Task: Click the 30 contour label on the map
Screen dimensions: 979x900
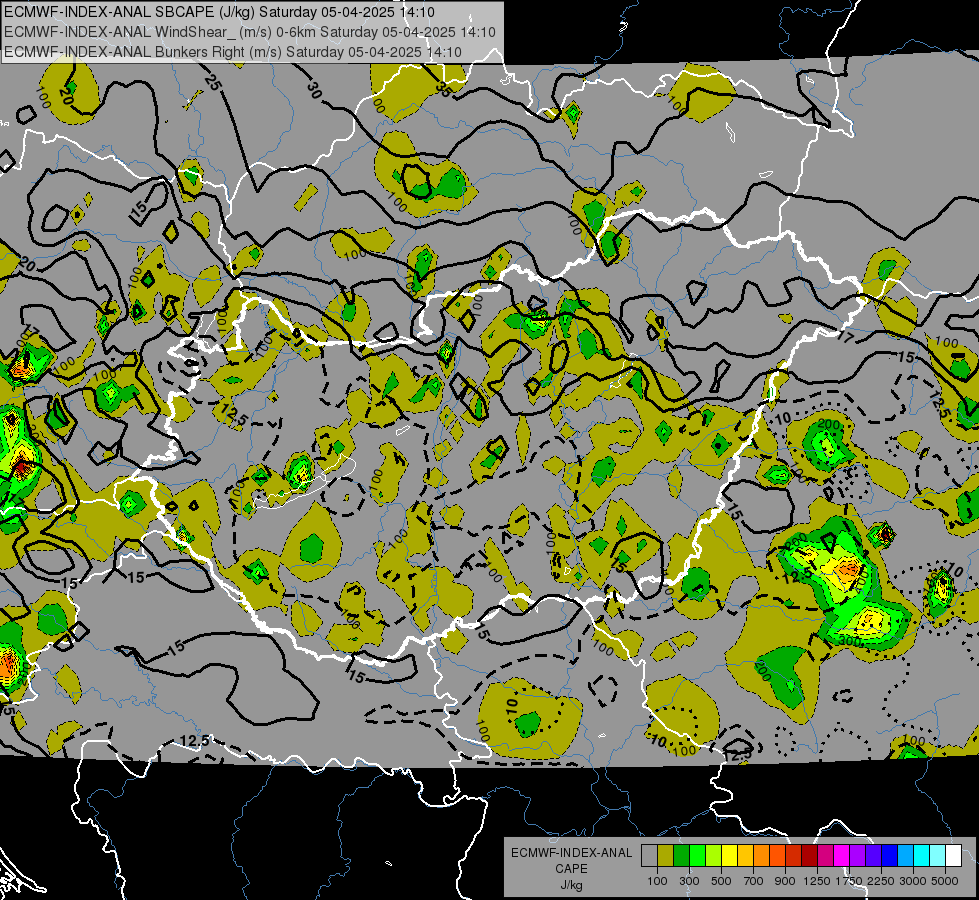Action: point(315,91)
